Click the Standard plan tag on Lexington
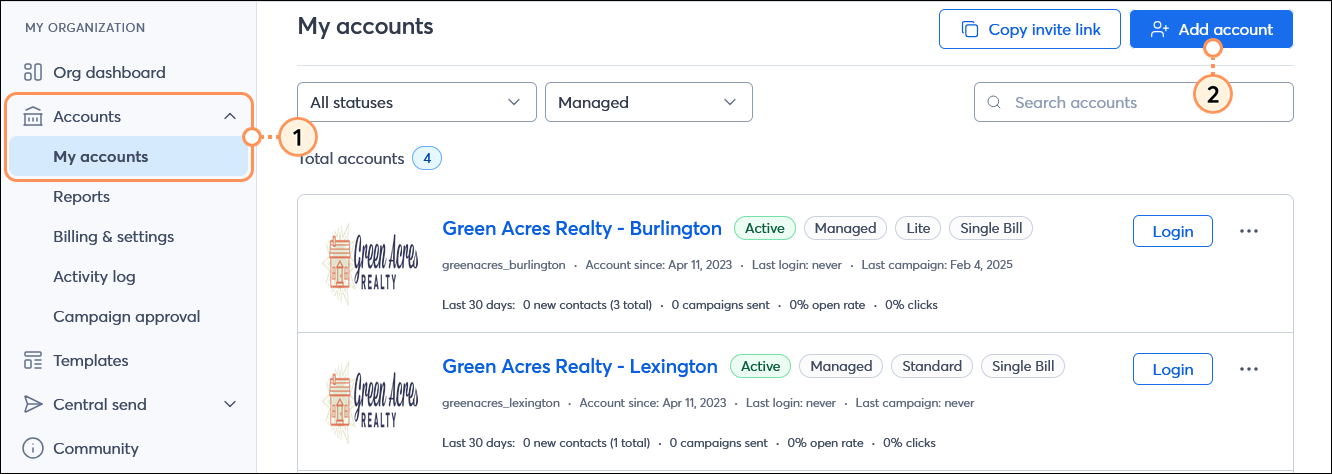 pyautogui.click(x=932, y=366)
